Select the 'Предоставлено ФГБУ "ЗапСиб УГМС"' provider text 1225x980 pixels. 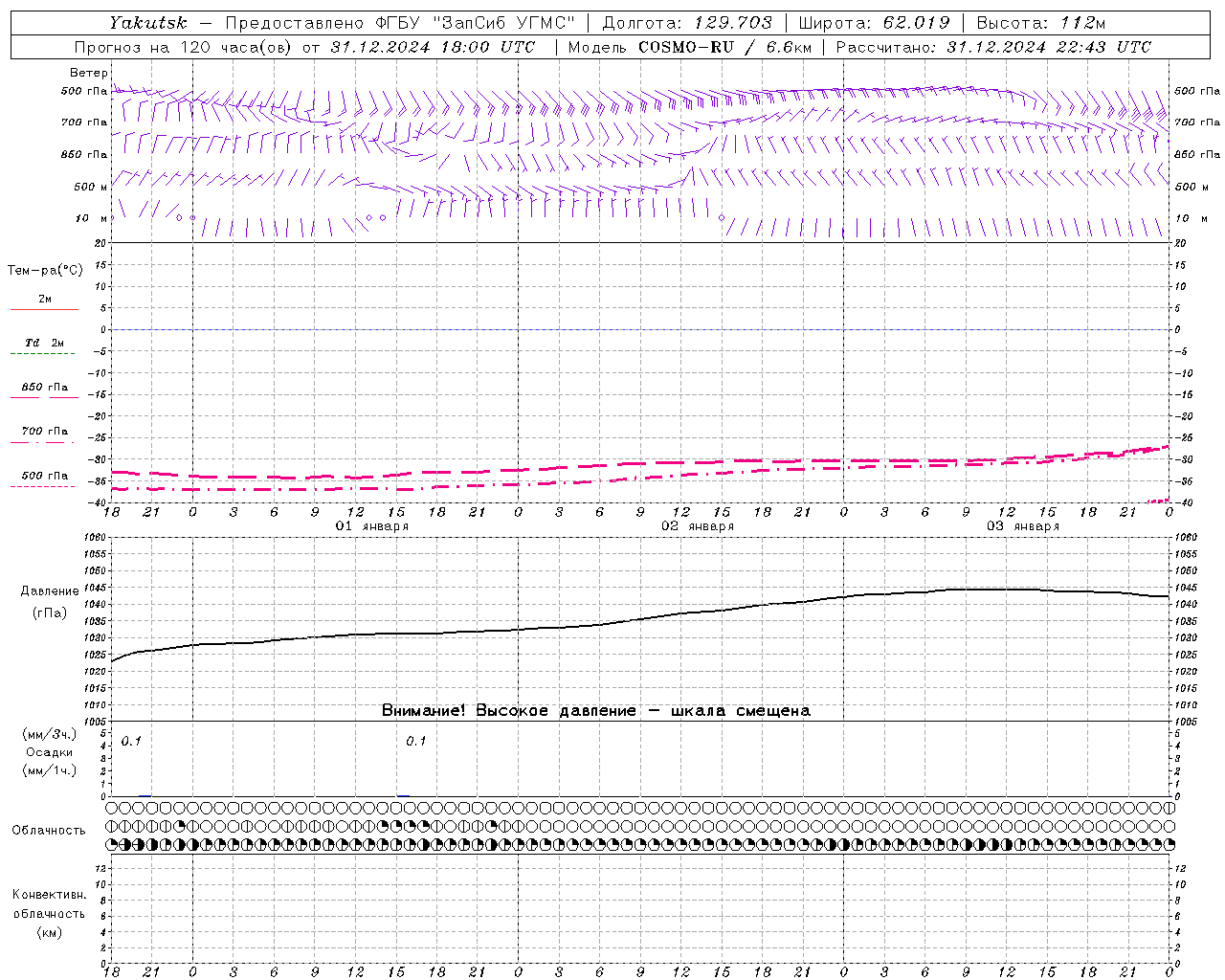(x=400, y=23)
